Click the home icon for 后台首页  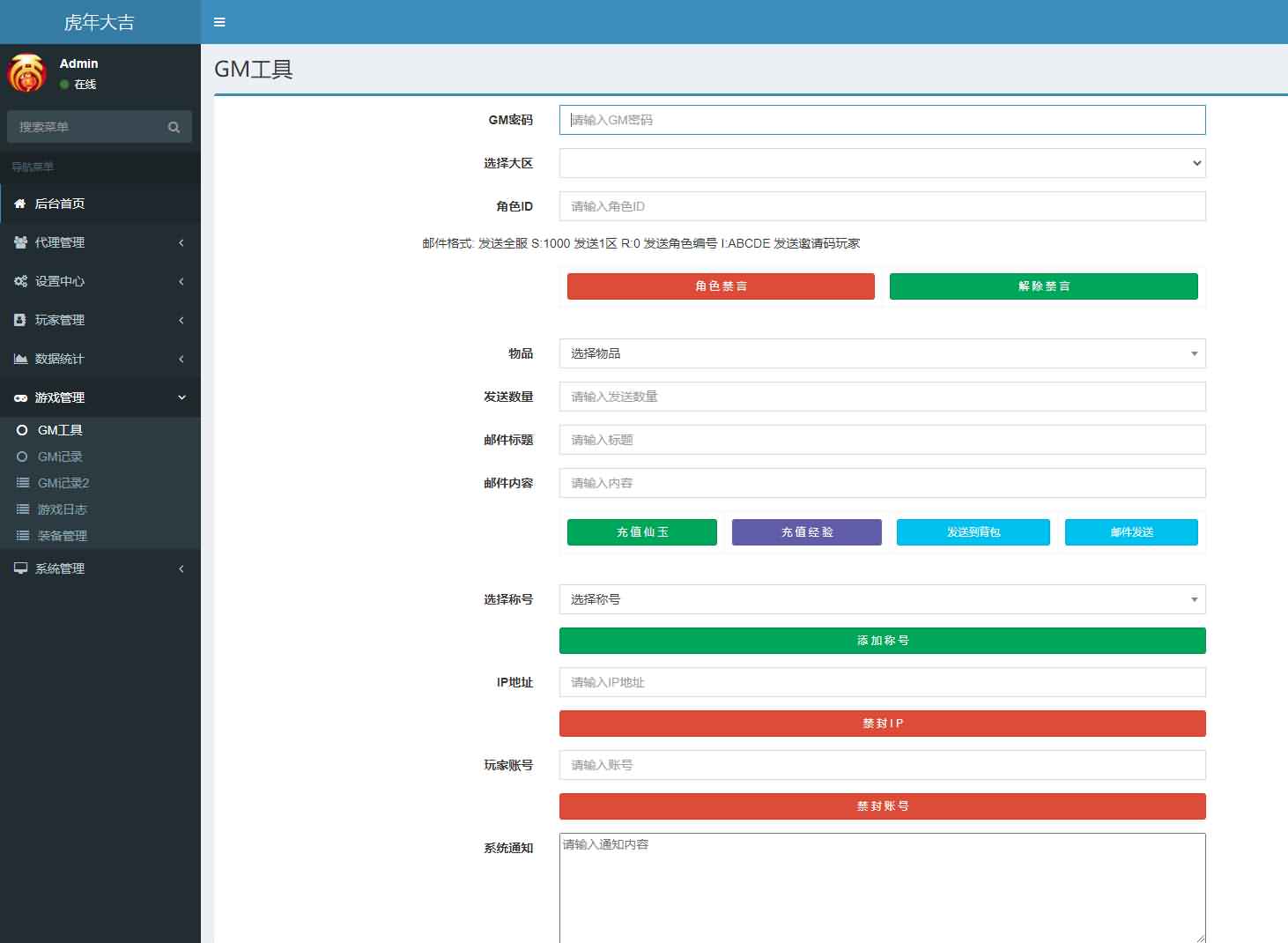20,204
